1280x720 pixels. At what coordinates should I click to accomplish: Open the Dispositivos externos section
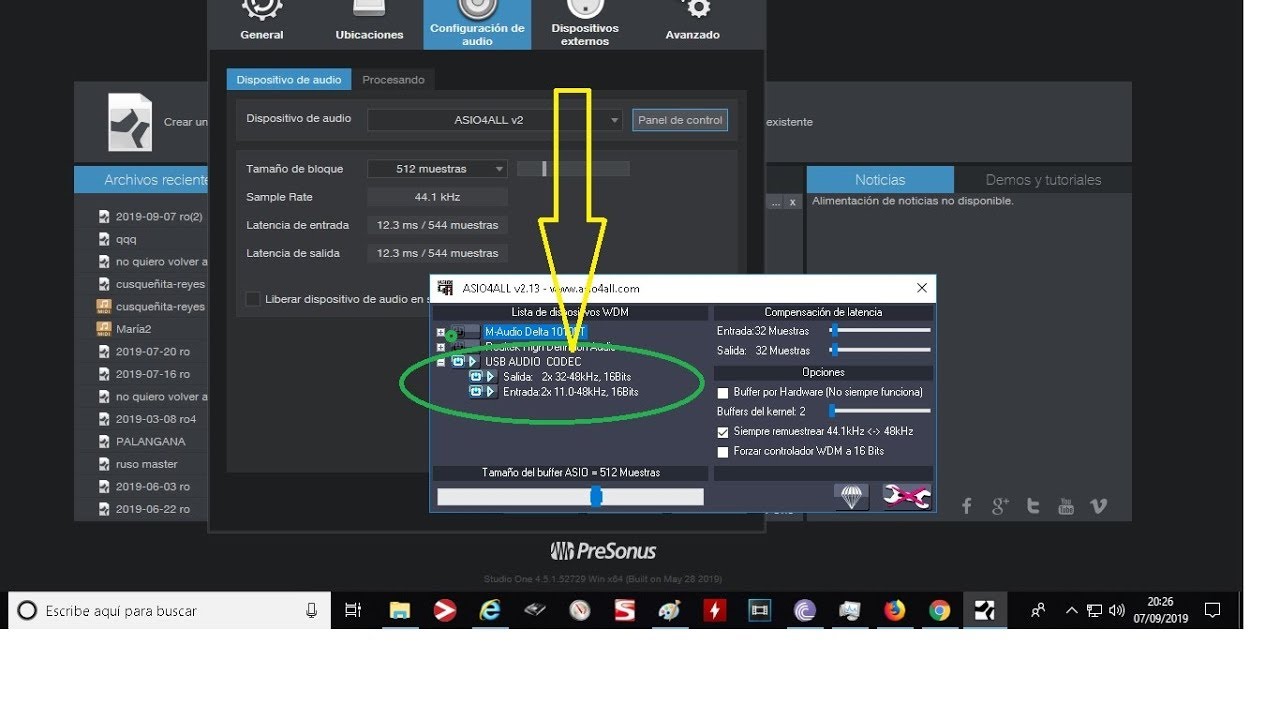pos(585,24)
